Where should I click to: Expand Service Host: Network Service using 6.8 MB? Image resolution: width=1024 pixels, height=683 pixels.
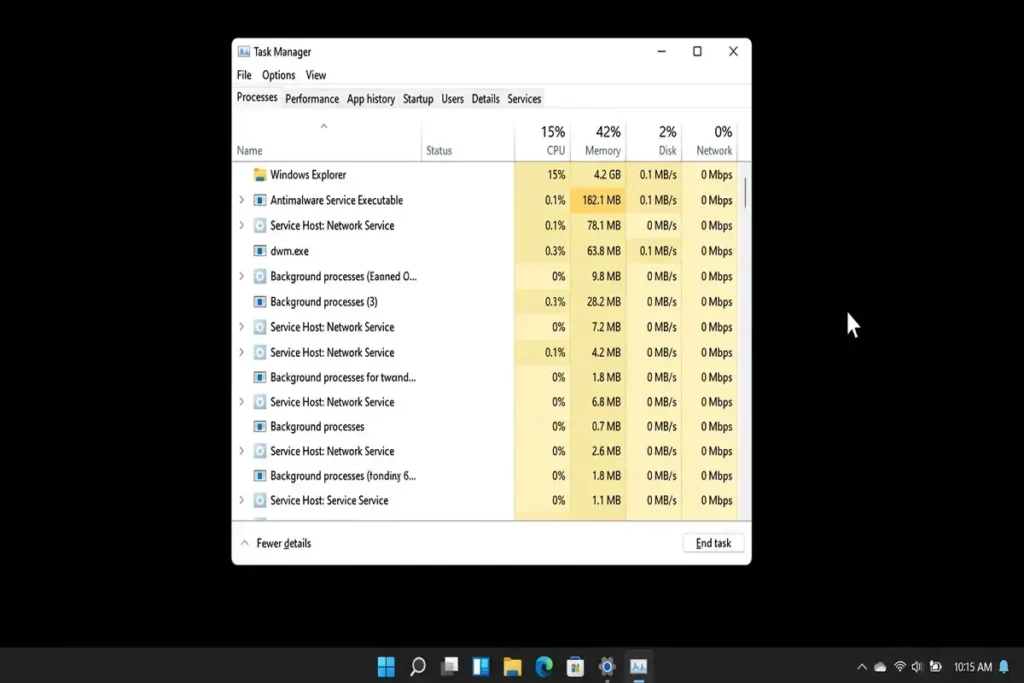pos(242,402)
